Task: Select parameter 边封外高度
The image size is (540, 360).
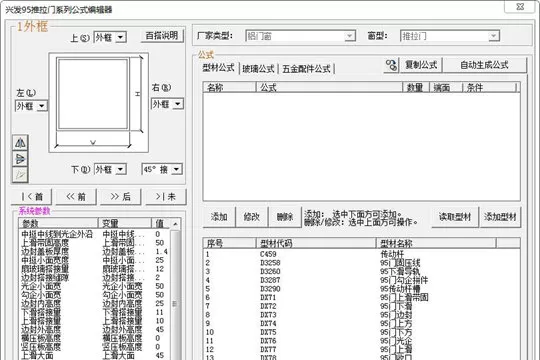Action: coord(95,329)
